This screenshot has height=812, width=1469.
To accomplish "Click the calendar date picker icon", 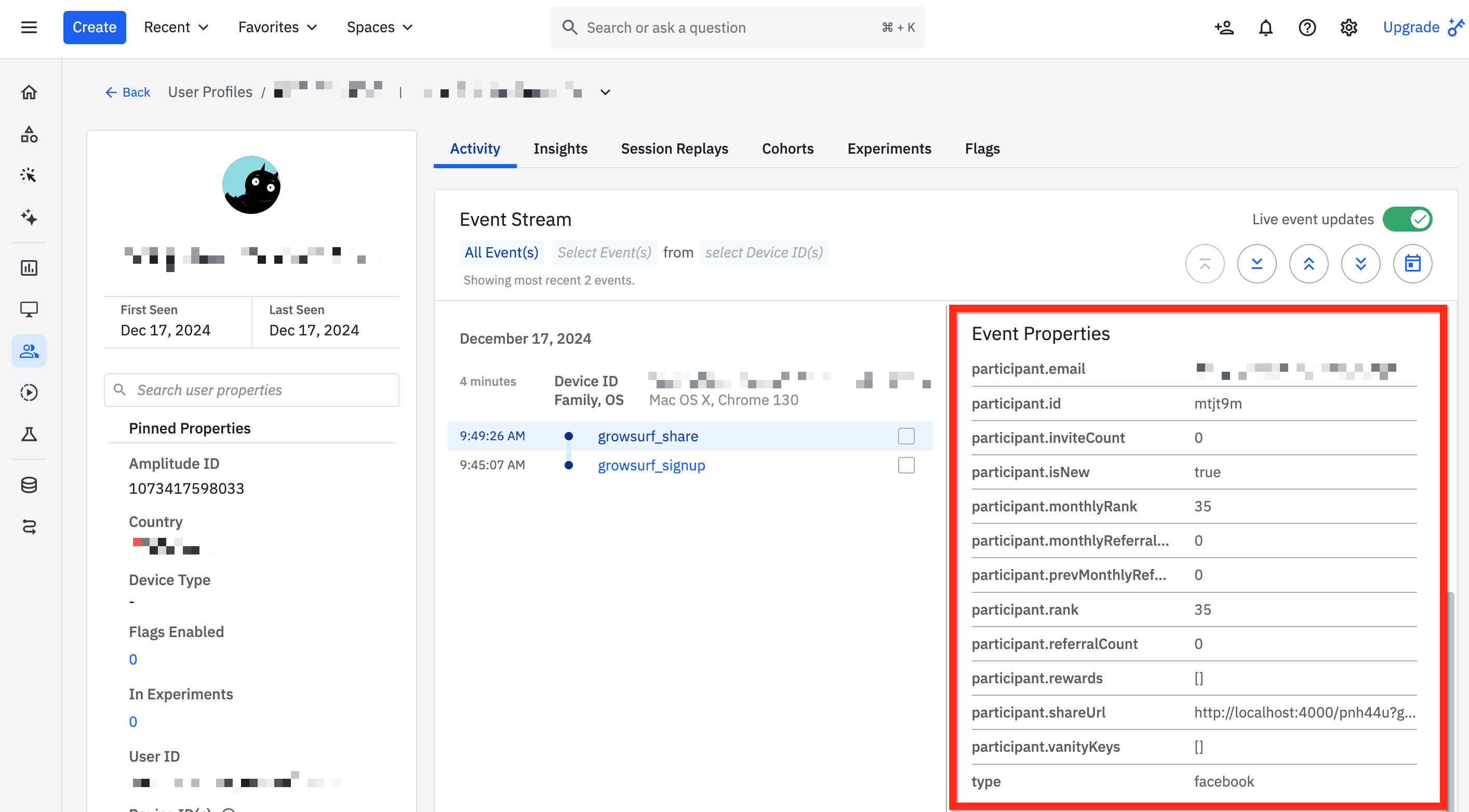I will (x=1412, y=264).
